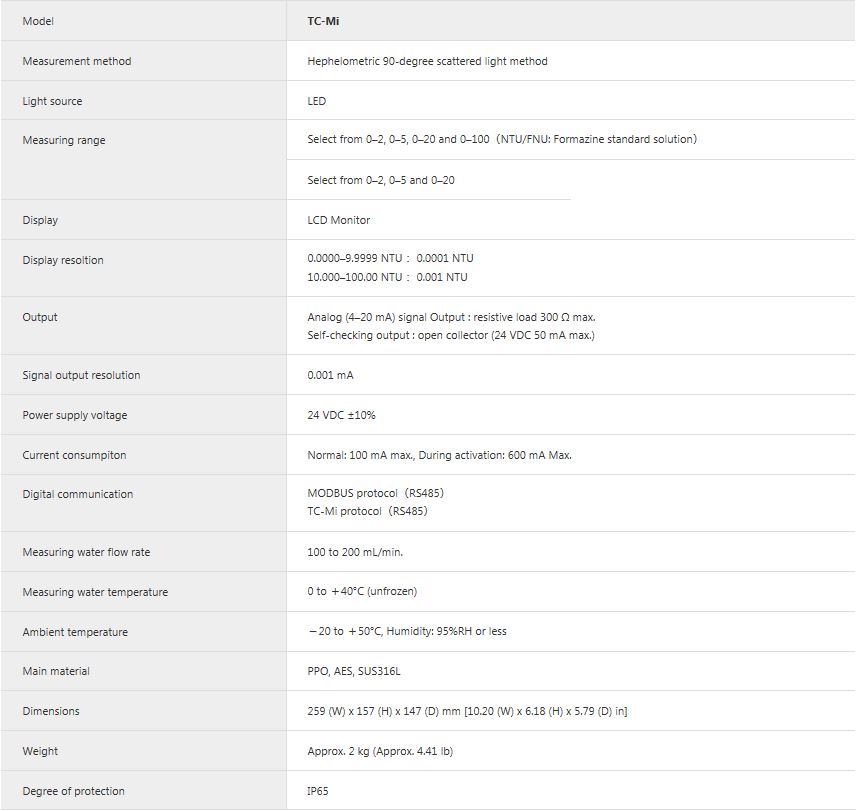Image resolution: width=860 pixels, height=811 pixels.
Task: Select the 0.0001 NTU resolution line
Action: (390, 258)
